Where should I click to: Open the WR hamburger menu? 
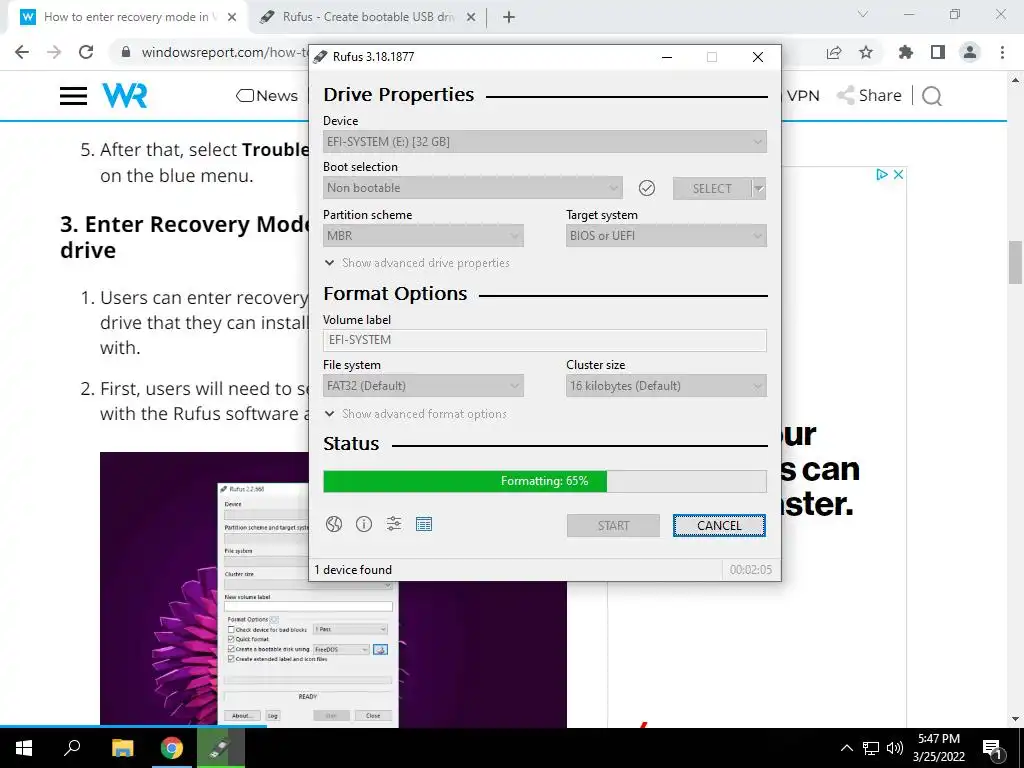tap(73, 96)
